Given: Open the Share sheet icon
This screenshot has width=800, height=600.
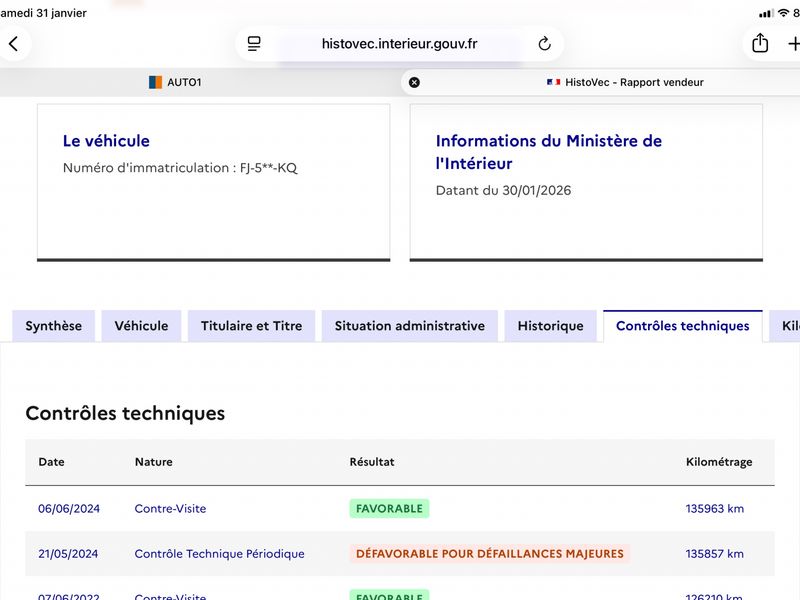Looking at the screenshot, I should click(x=760, y=44).
